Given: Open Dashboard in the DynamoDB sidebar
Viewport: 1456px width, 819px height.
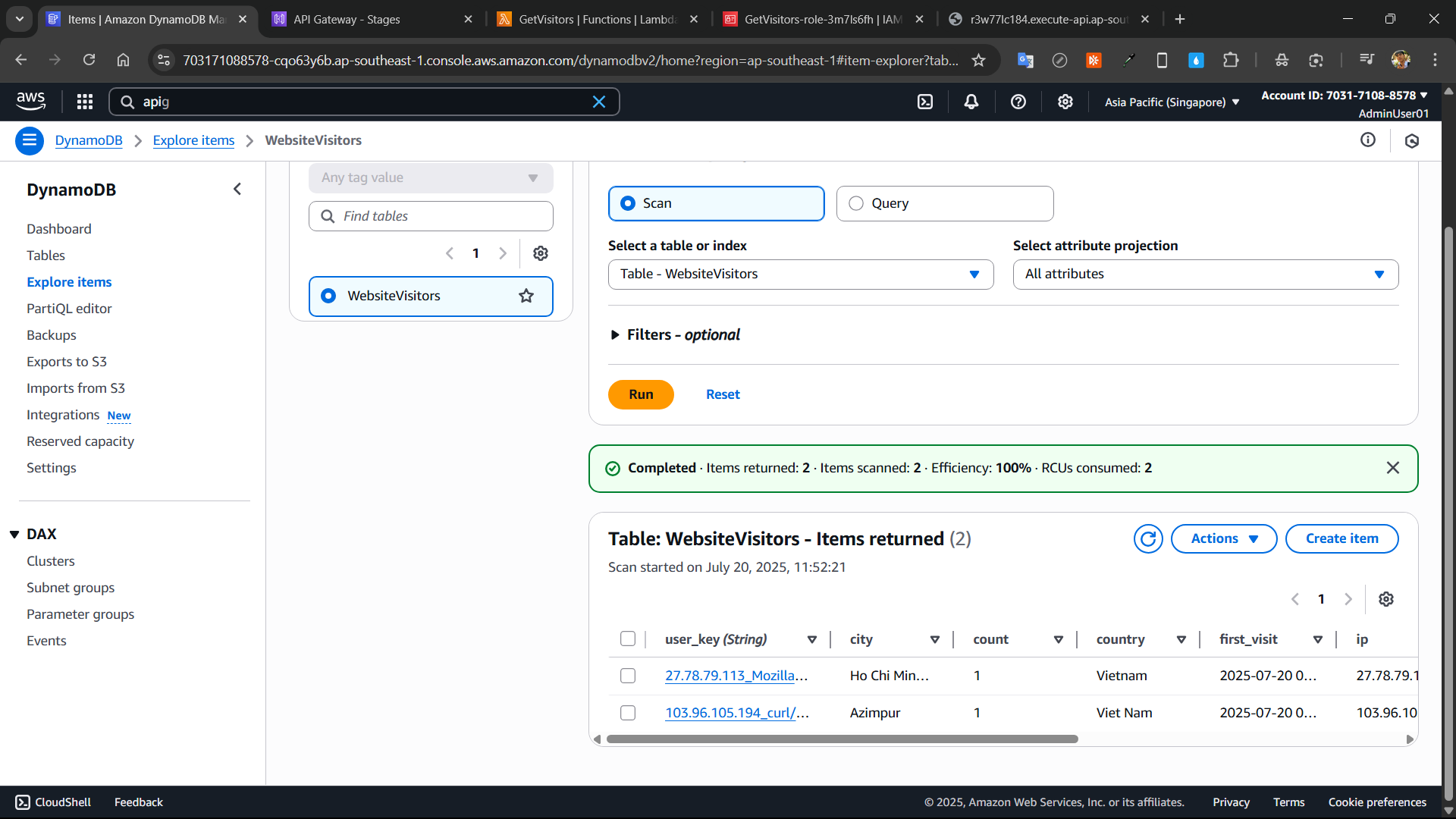Looking at the screenshot, I should [59, 229].
